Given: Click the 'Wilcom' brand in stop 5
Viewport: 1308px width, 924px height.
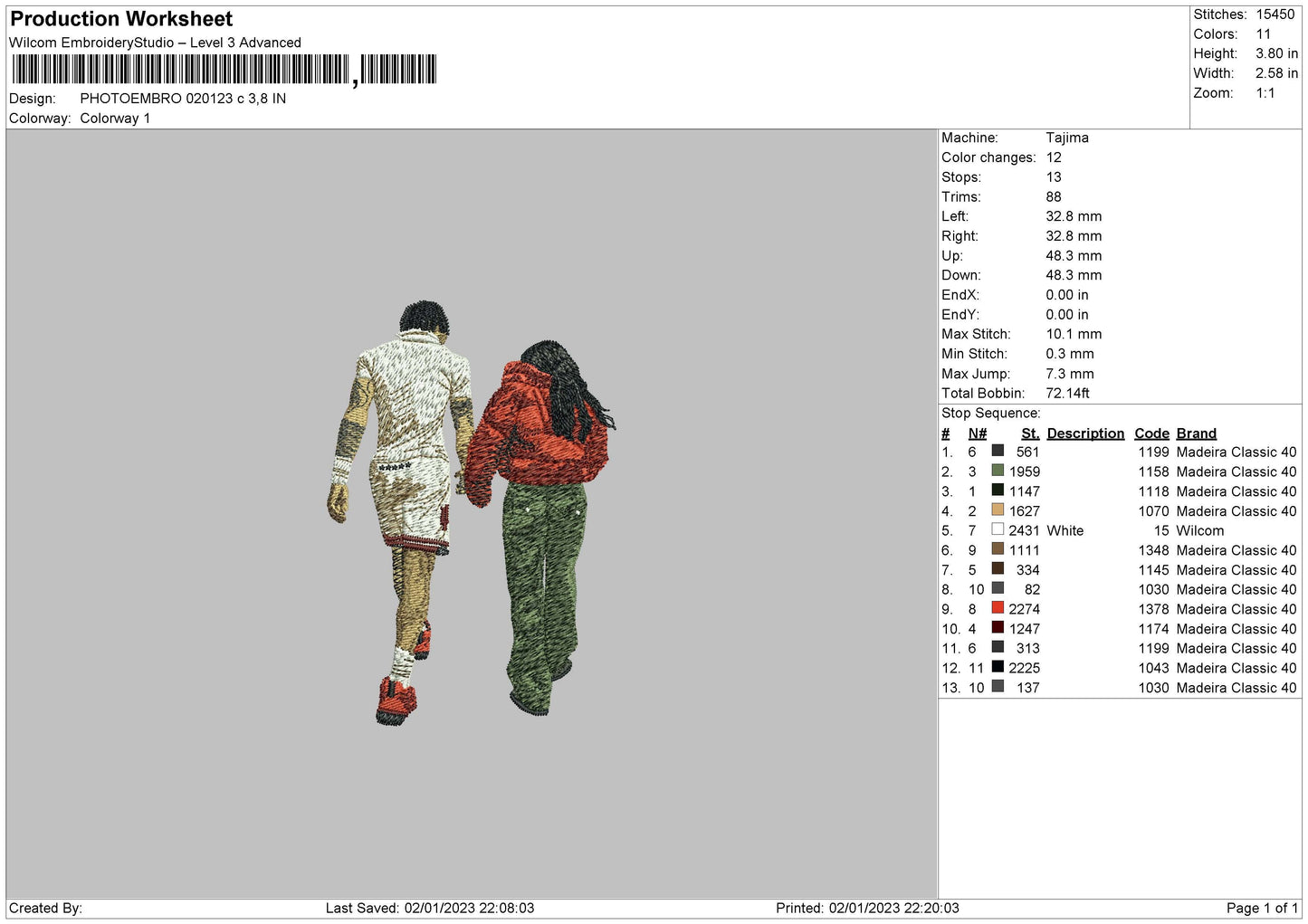Looking at the screenshot, I should pos(1200,530).
